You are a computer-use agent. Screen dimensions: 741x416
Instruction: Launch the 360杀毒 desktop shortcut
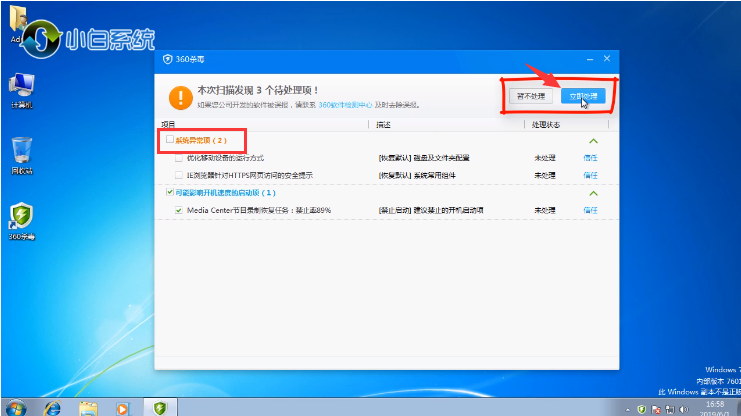tap(21, 221)
